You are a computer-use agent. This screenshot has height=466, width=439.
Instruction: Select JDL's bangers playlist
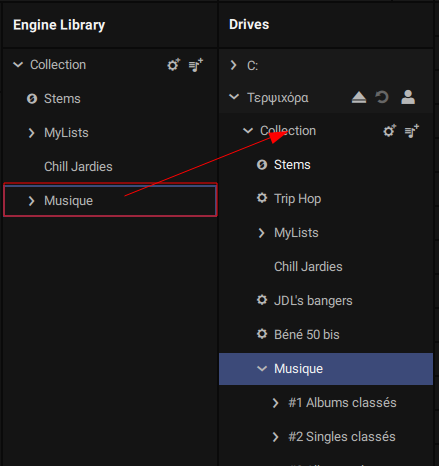point(313,301)
